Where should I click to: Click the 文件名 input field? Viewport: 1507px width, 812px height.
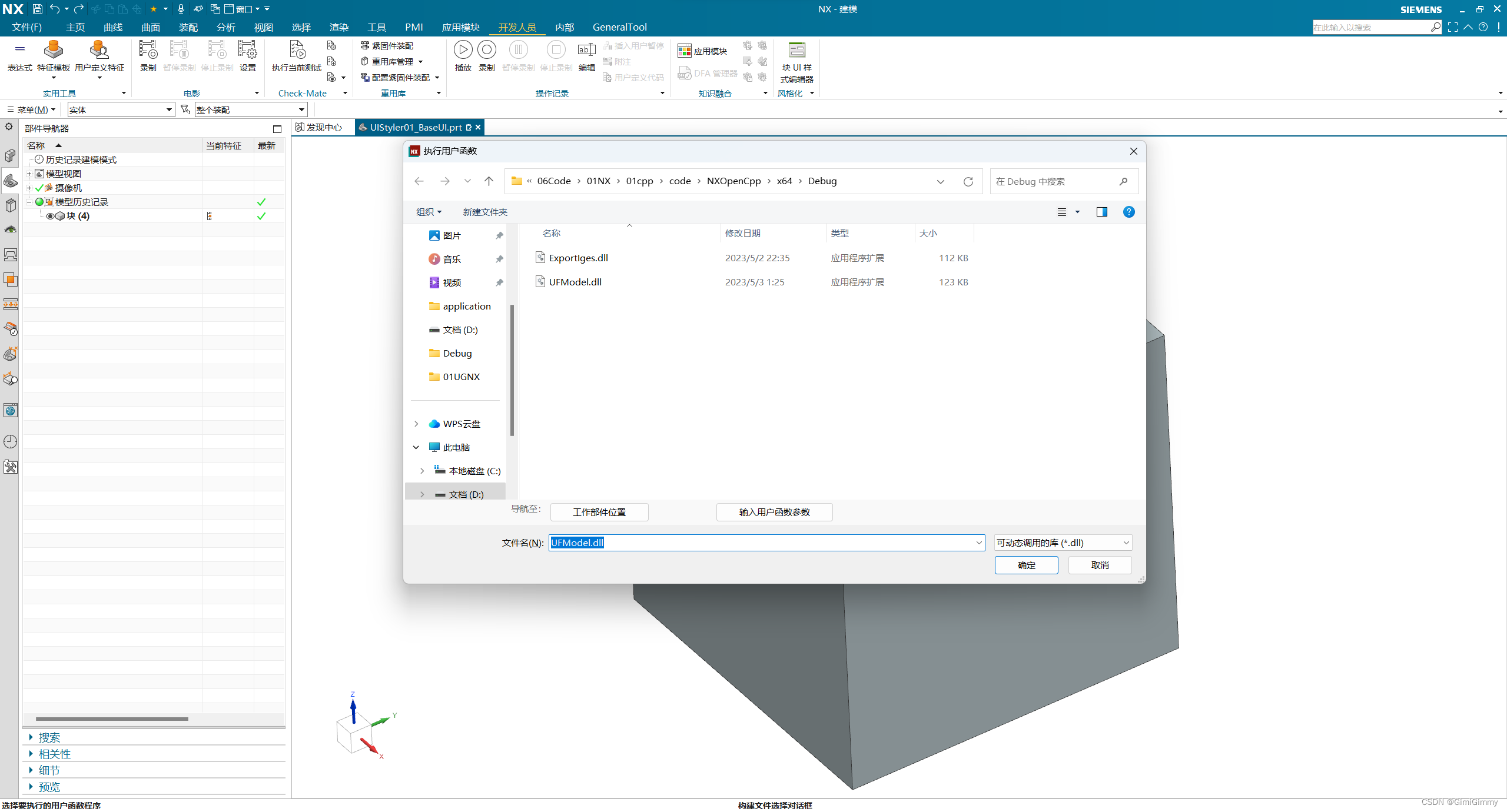point(766,543)
